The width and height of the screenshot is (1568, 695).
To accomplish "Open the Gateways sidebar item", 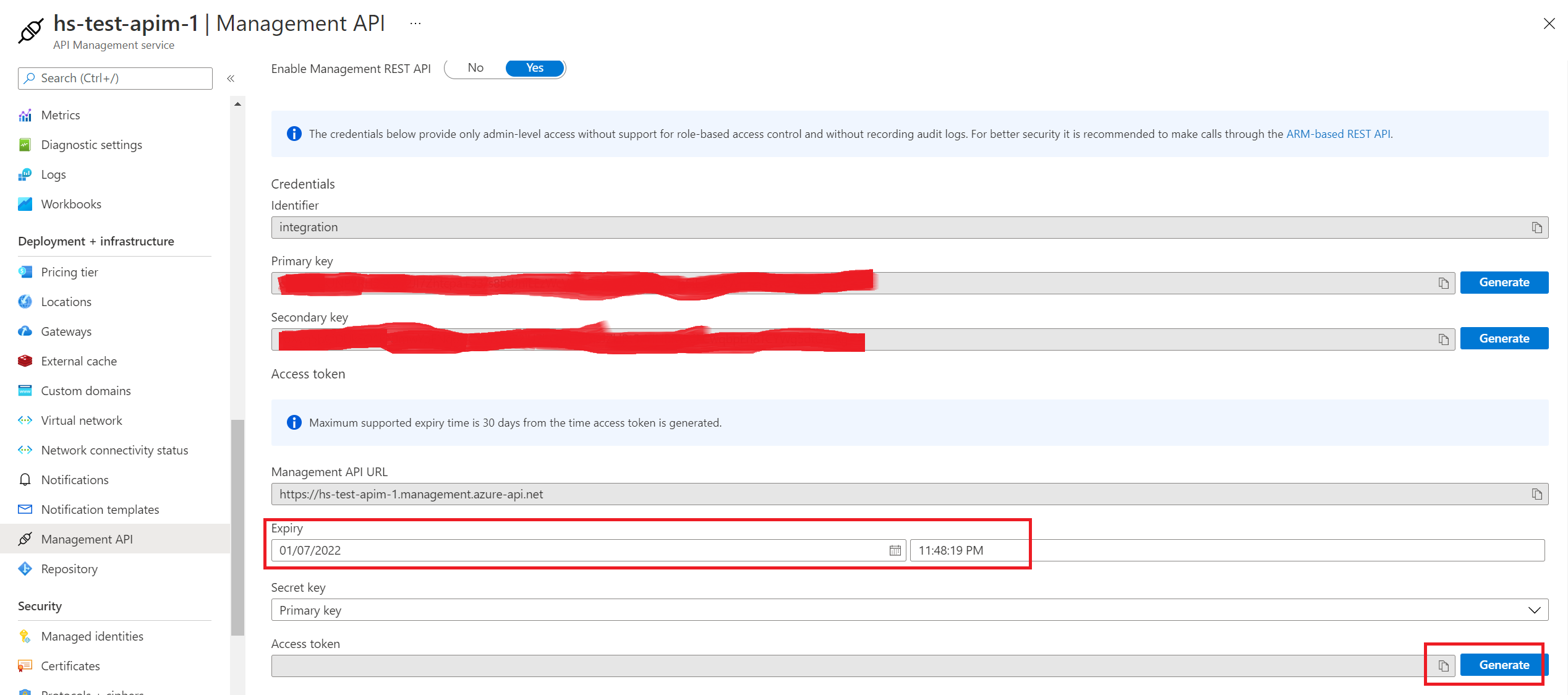I will tap(66, 331).
